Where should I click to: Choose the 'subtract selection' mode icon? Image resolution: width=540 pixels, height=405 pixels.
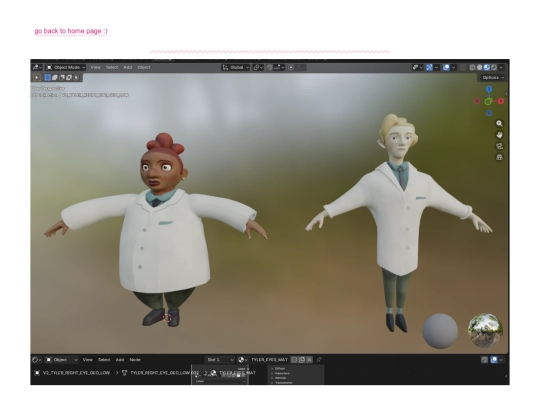pos(62,77)
